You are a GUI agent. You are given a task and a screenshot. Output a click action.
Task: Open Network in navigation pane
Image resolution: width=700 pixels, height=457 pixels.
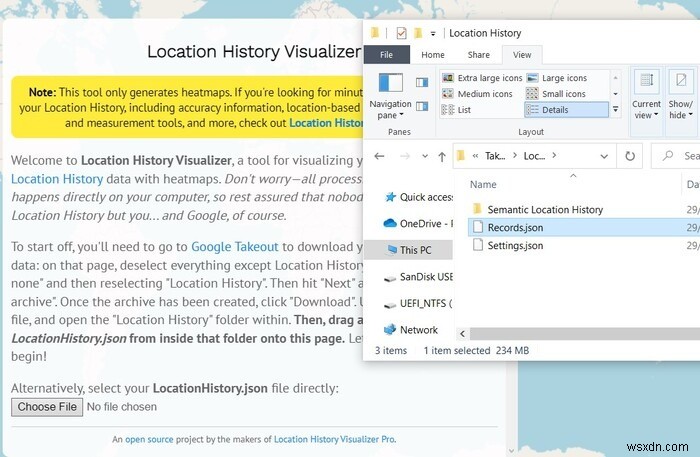411,330
